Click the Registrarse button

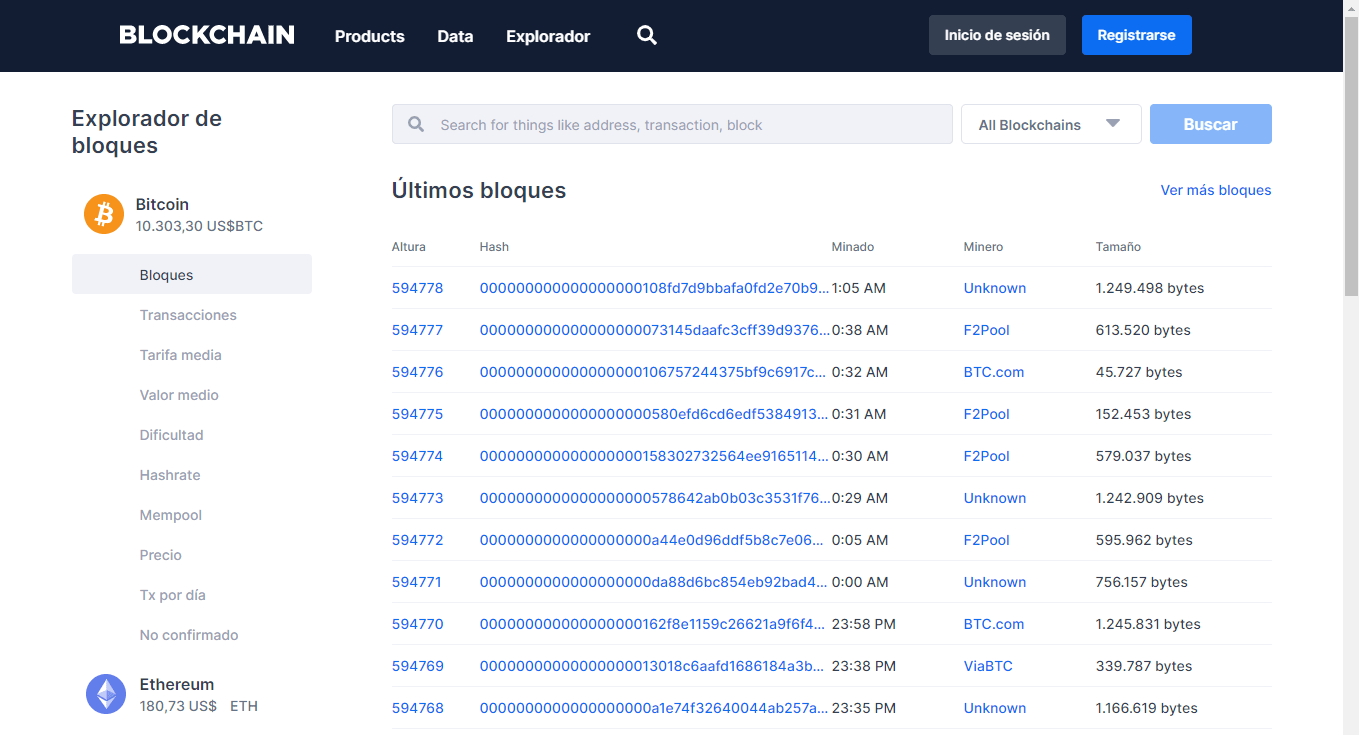(1137, 35)
